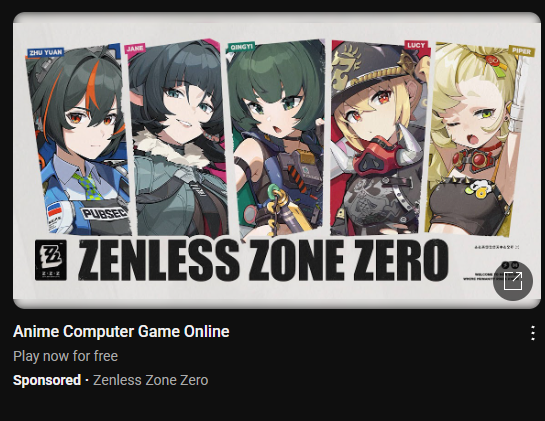Screen dimensions: 545x421
Task: Open the "Anime Computer Game Online" title
Action: 121,331
